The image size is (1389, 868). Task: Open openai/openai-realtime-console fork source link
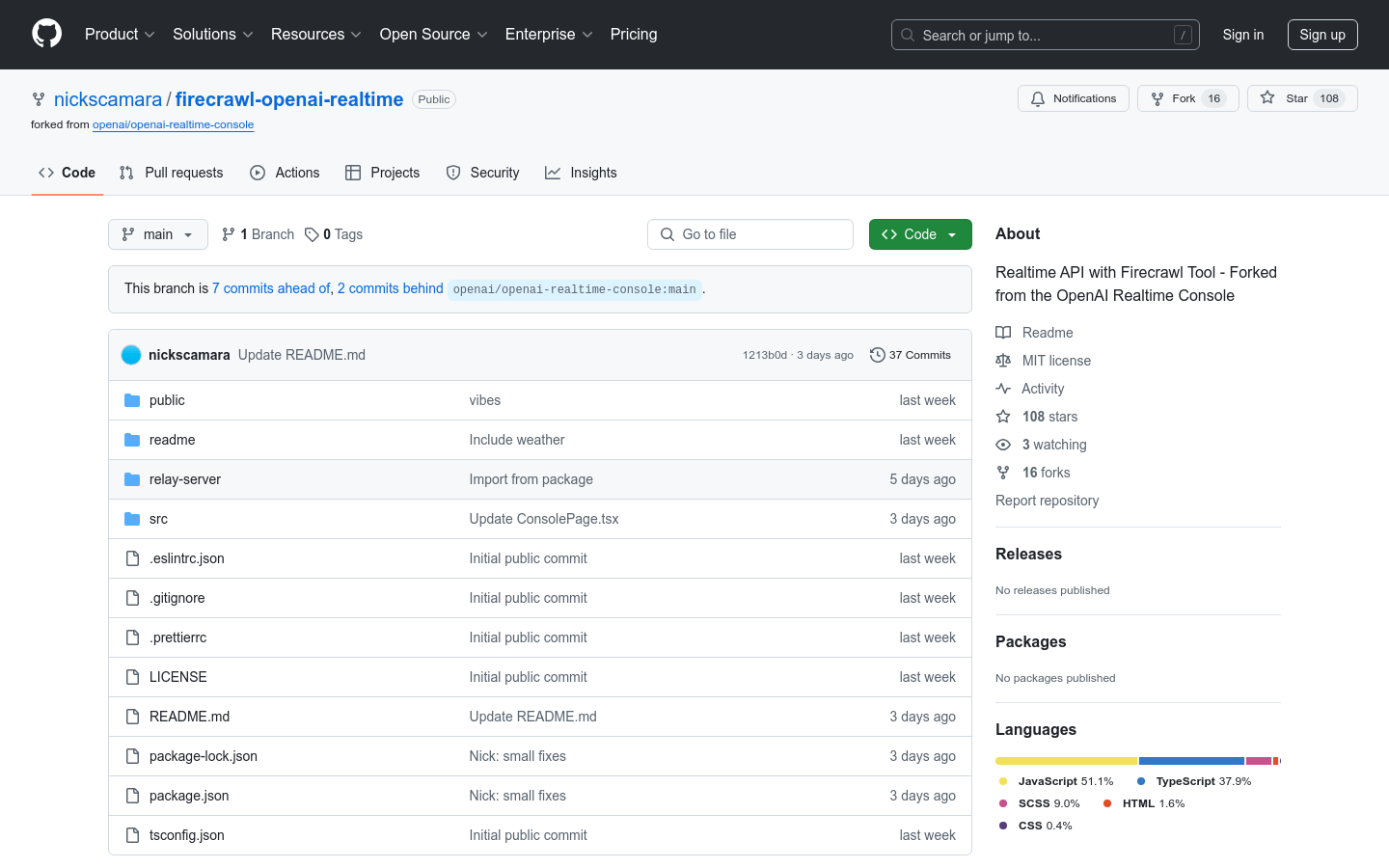(x=174, y=124)
